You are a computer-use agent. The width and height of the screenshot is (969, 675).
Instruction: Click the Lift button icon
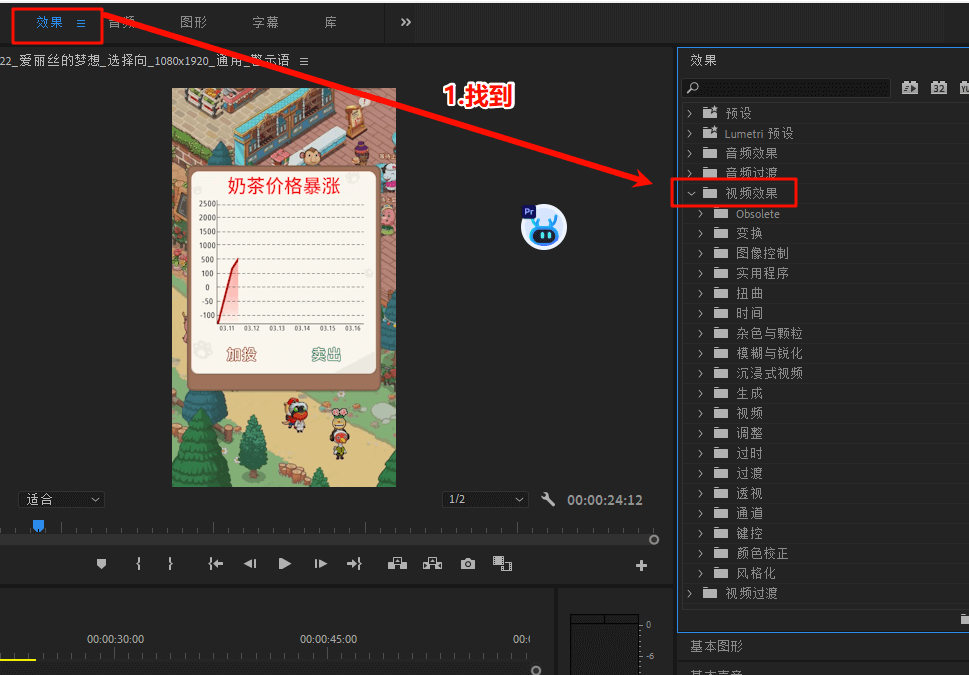397,564
